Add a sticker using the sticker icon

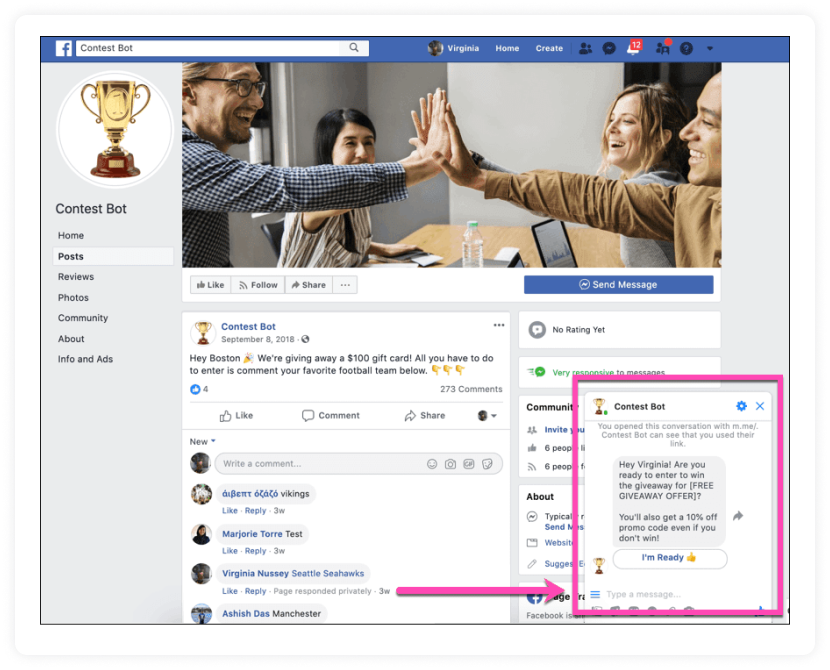coord(488,464)
